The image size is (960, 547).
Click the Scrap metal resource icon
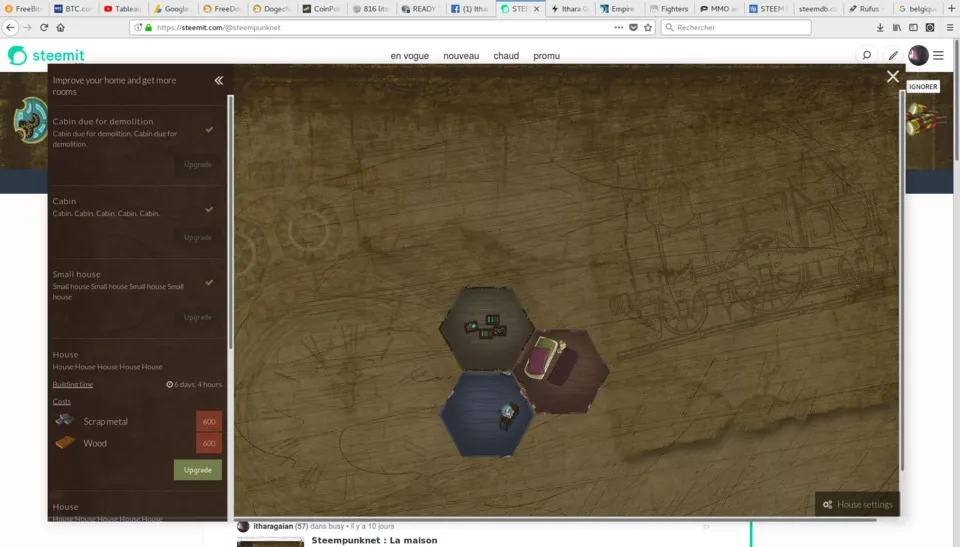click(x=65, y=420)
